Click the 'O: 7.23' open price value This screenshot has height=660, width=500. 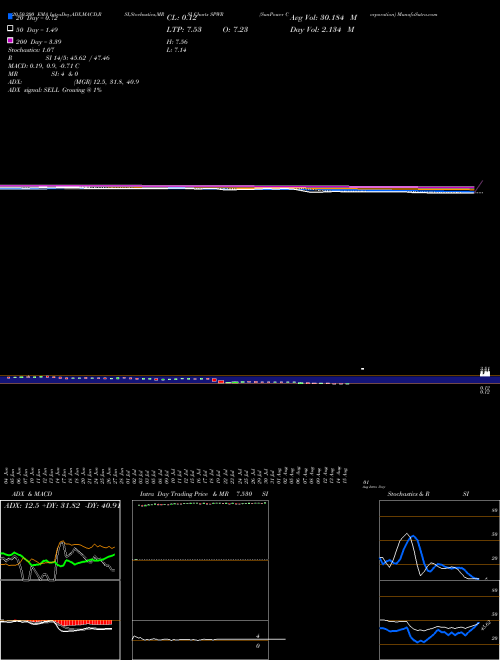[x=235, y=29]
